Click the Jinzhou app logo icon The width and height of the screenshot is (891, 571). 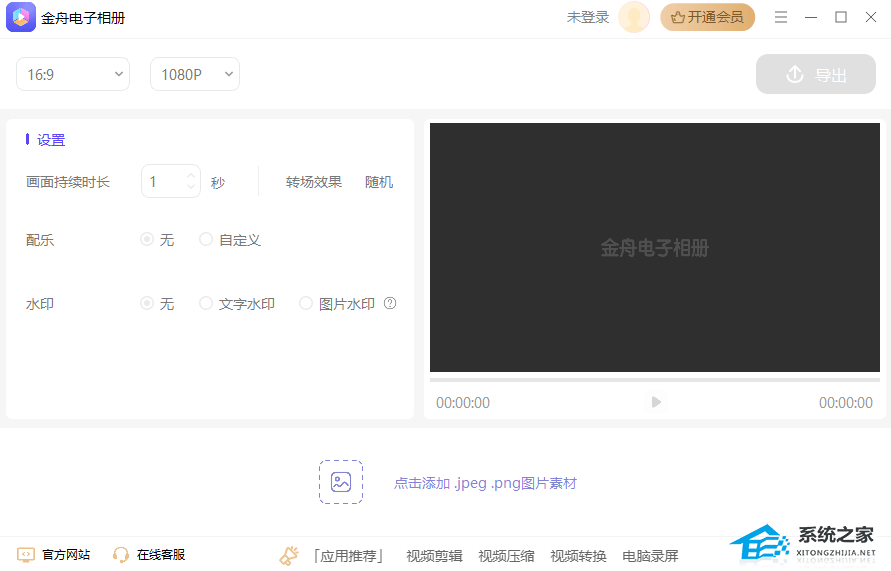click(x=20, y=18)
